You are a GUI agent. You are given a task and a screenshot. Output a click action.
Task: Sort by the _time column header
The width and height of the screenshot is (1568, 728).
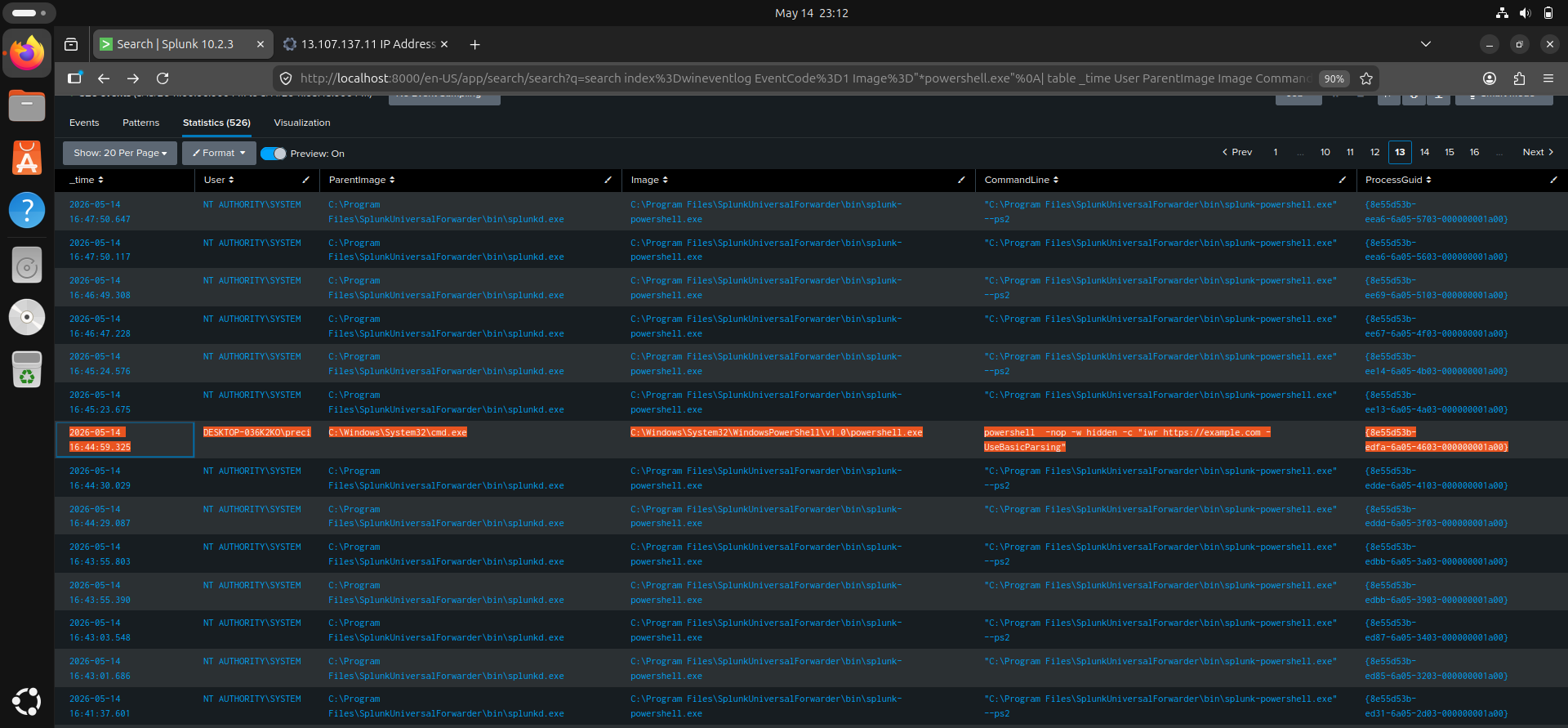coord(87,180)
